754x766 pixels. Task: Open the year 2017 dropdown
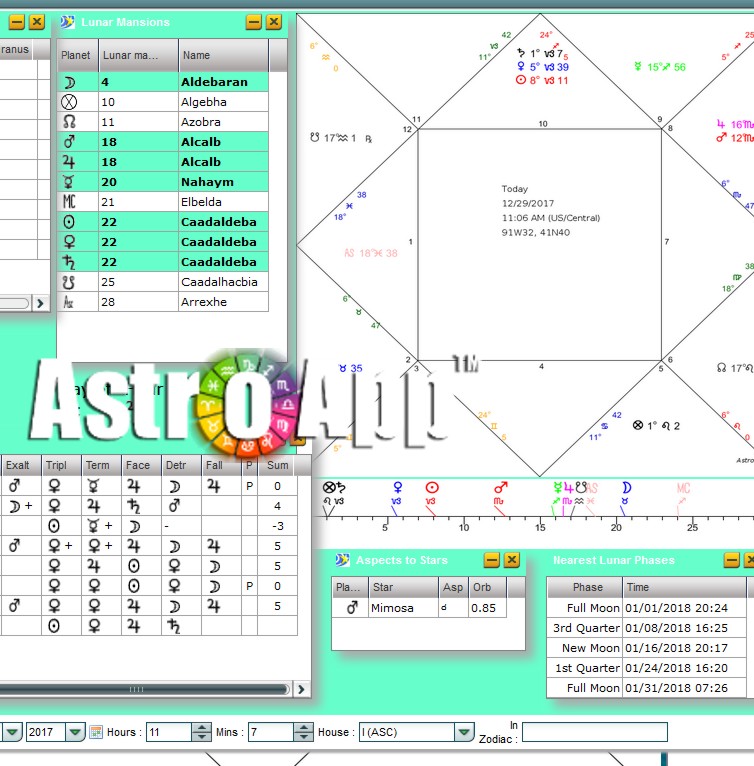[x=75, y=732]
